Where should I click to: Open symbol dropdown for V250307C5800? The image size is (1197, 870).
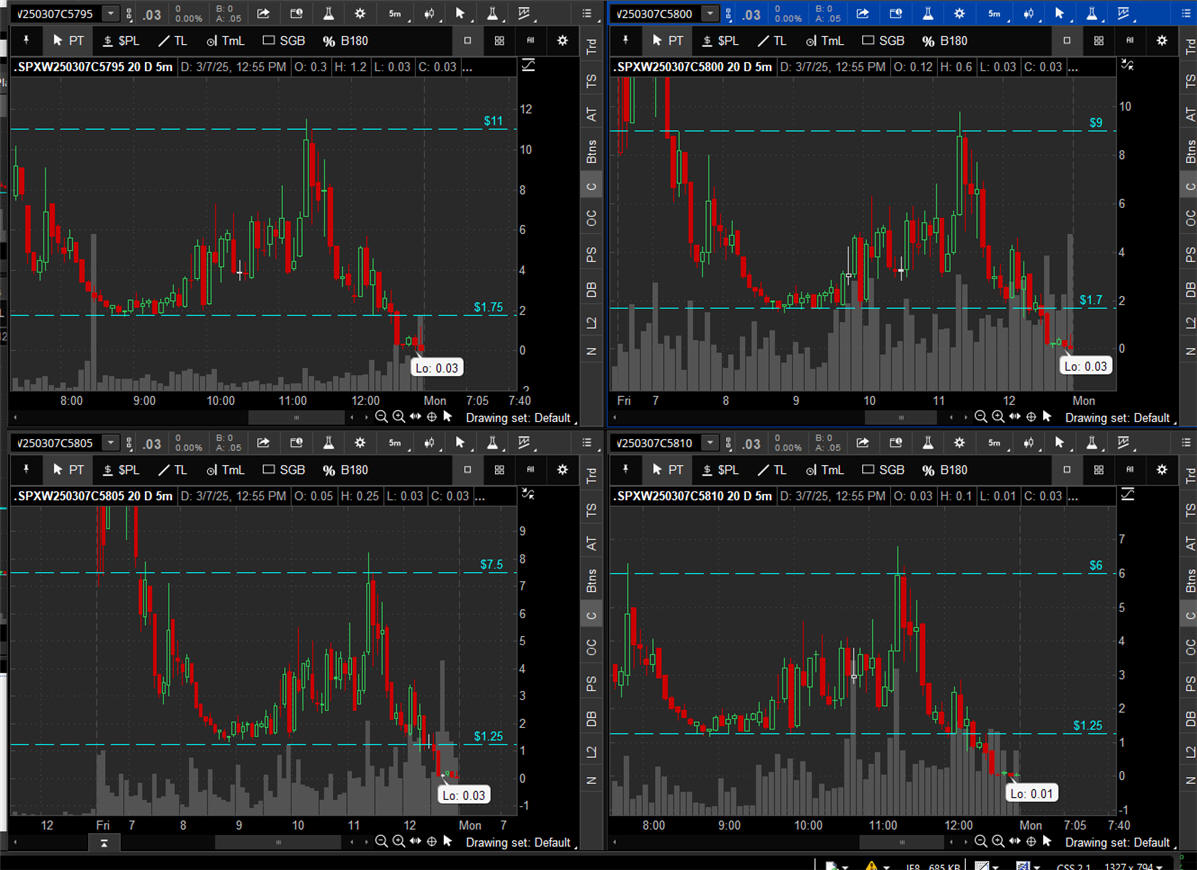coord(710,14)
